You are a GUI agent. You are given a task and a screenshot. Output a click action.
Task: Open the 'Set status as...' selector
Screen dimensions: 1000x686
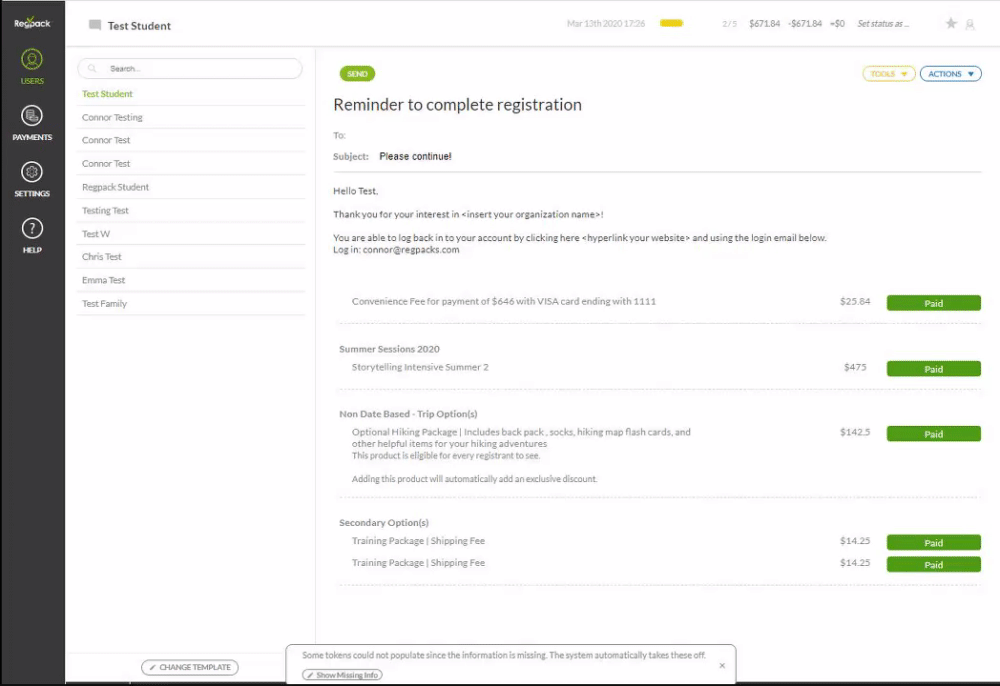tap(883, 24)
